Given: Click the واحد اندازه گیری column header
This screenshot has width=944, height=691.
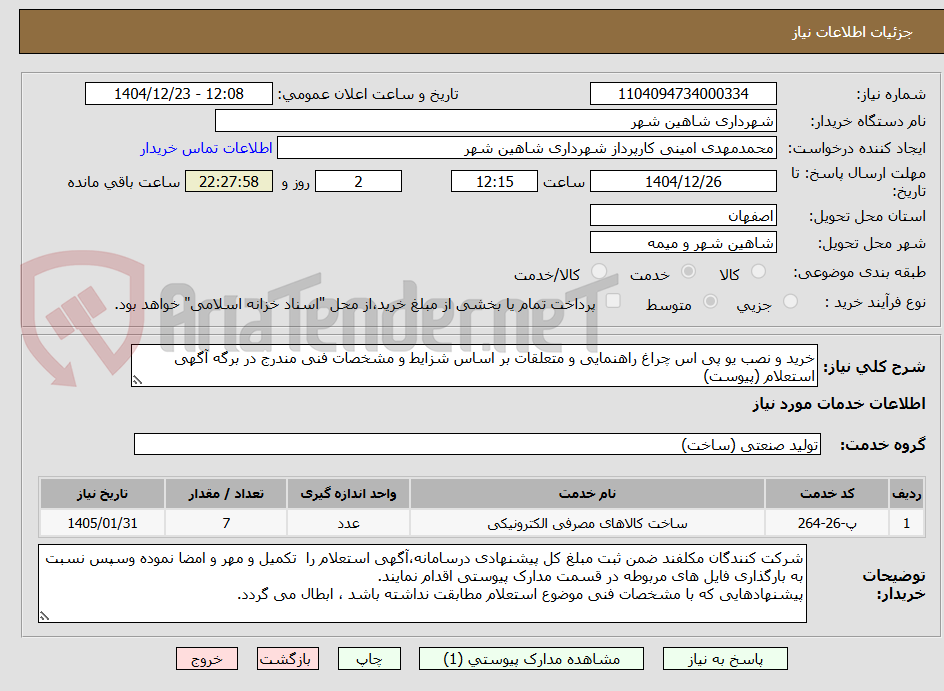Looking at the screenshot, I should pos(348,494).
